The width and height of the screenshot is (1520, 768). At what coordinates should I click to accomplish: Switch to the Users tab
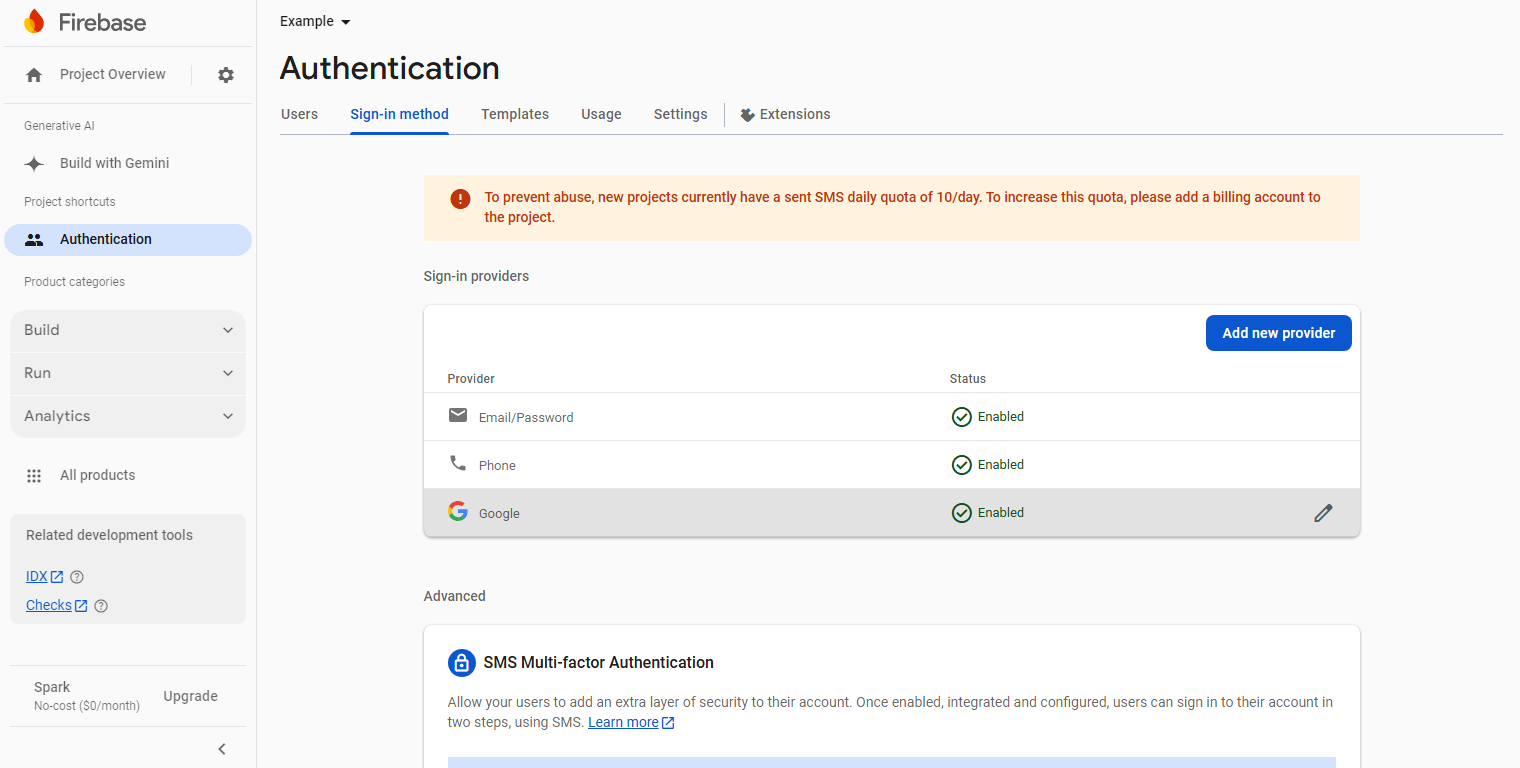299,115
